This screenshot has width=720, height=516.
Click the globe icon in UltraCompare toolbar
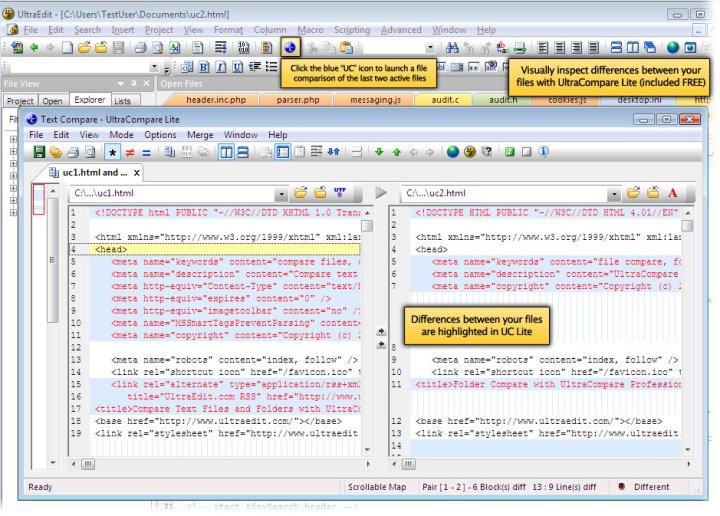click(453, 152)
